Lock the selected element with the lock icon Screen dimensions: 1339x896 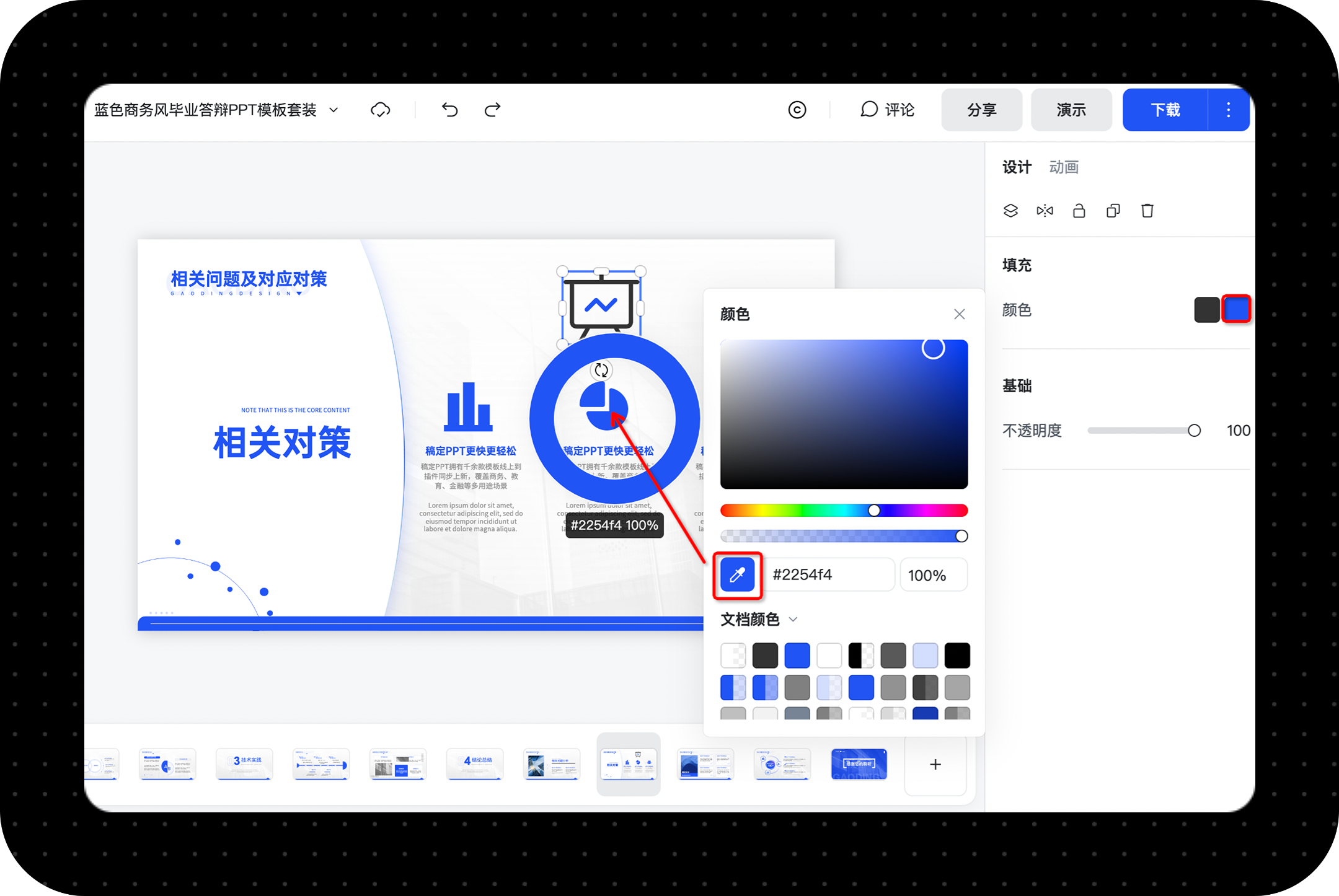[1079, 211]
